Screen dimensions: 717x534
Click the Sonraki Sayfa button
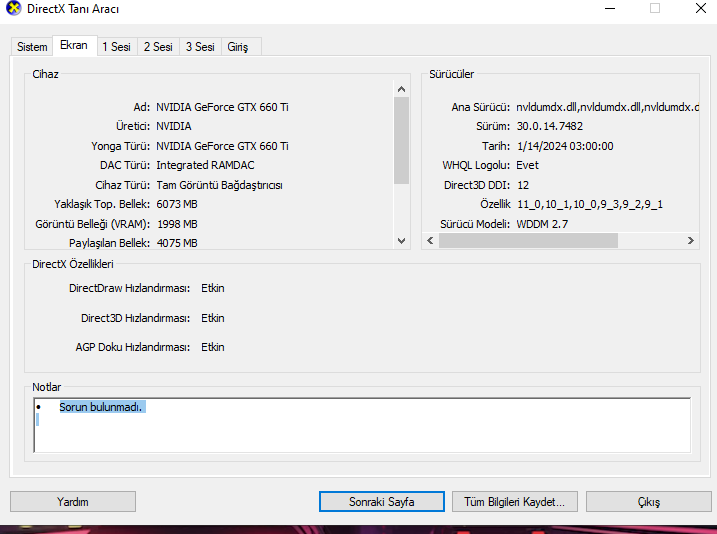pyautogui.click(x=381, y=502)
